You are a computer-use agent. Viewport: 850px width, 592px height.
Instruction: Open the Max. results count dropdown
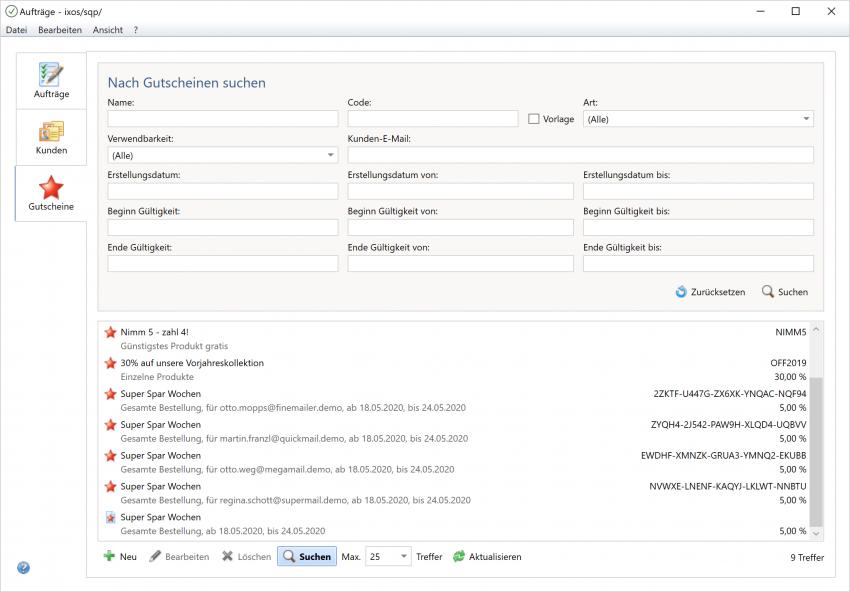[403, 557]
